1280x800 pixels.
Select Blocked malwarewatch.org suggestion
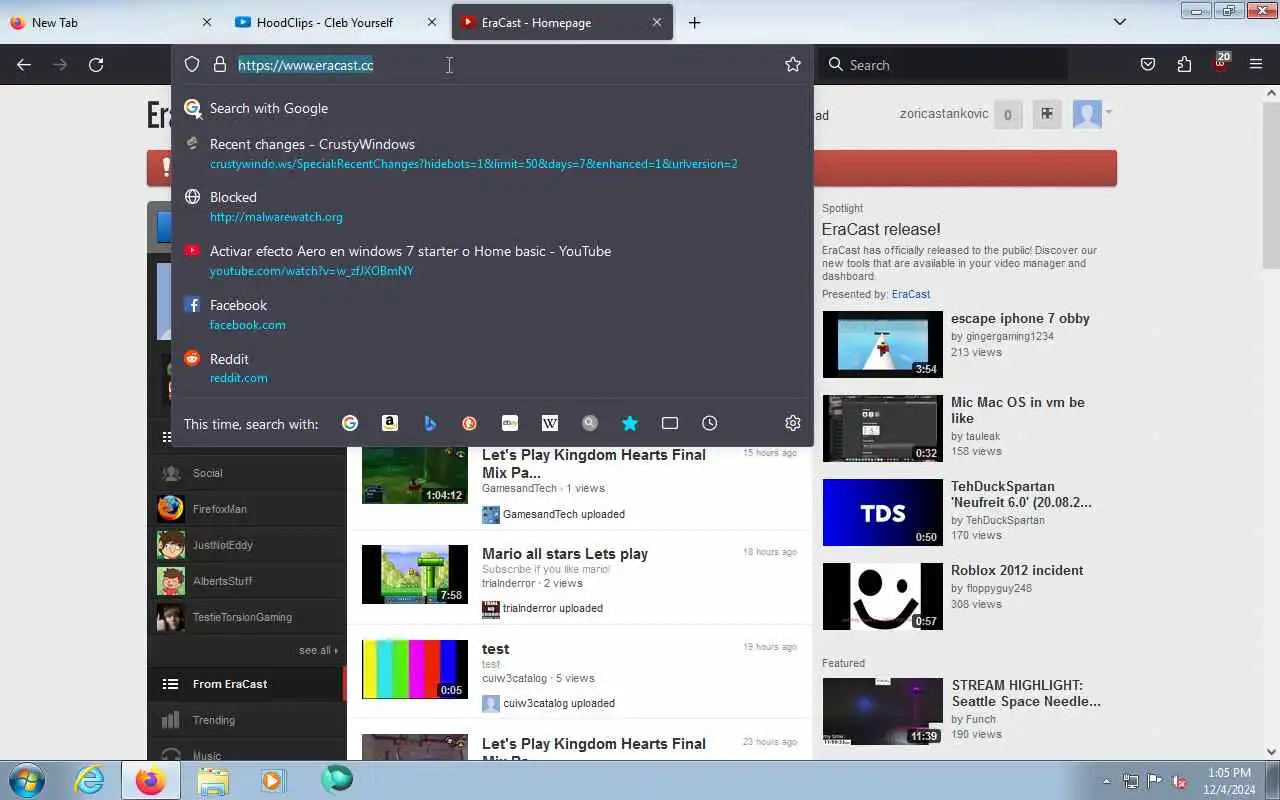(x=492, y=206)
